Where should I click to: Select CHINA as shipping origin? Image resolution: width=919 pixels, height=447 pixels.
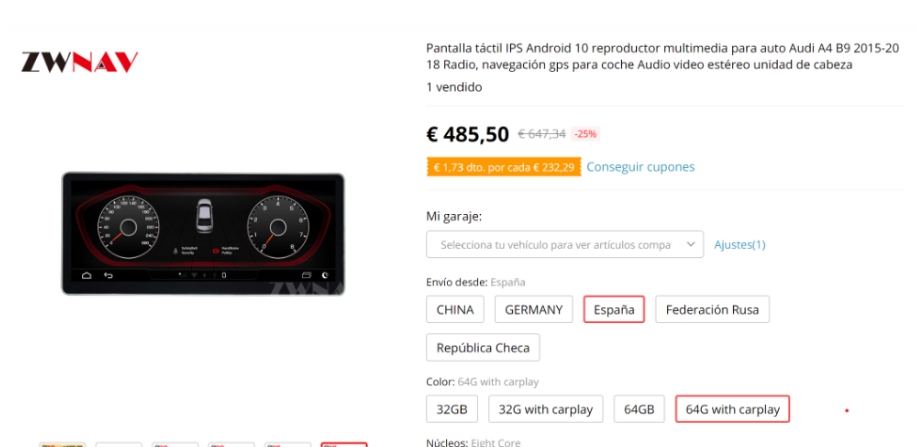tap(455, 309)
